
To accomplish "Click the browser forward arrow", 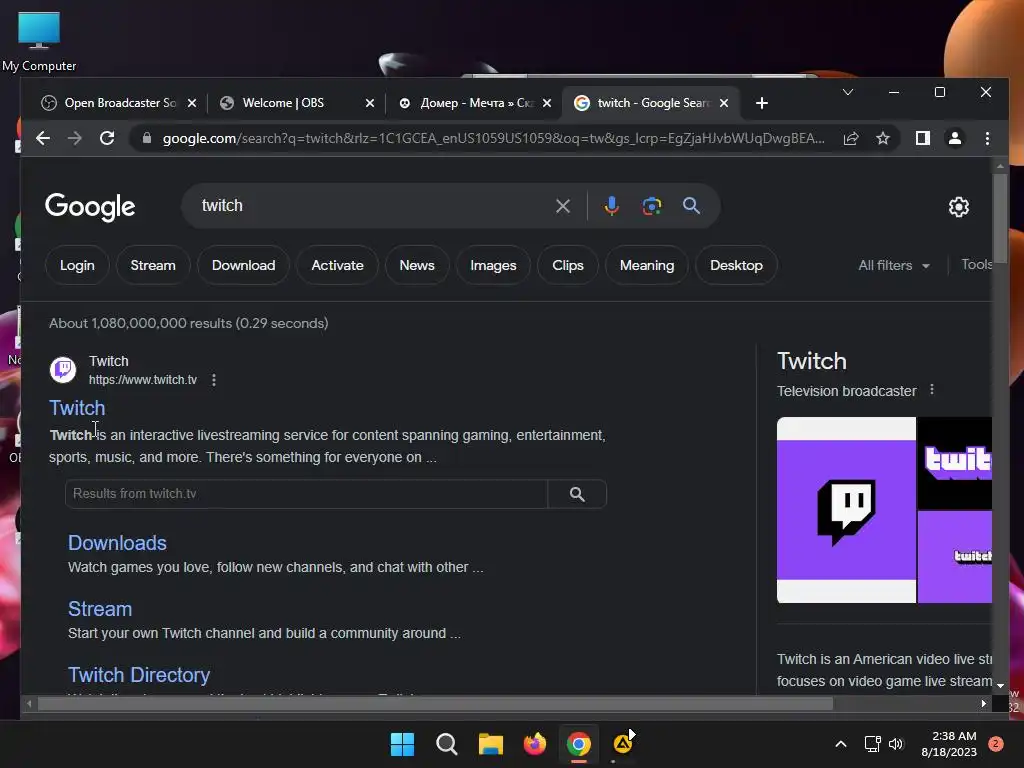I will [x=75, y=138].
